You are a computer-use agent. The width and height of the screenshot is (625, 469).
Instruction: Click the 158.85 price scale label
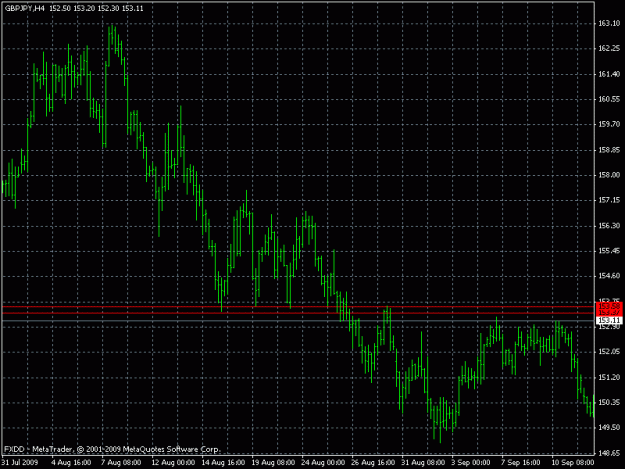click(609, 150)
